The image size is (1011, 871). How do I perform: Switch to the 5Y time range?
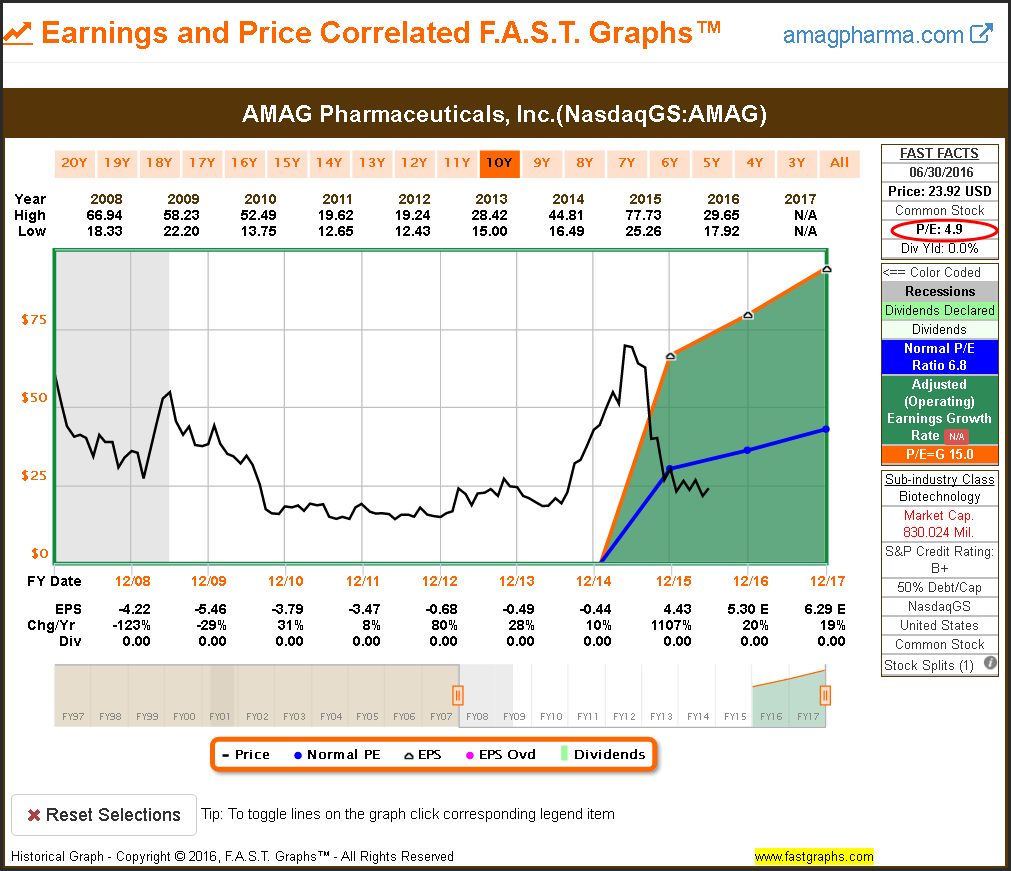tap(711, 163)
